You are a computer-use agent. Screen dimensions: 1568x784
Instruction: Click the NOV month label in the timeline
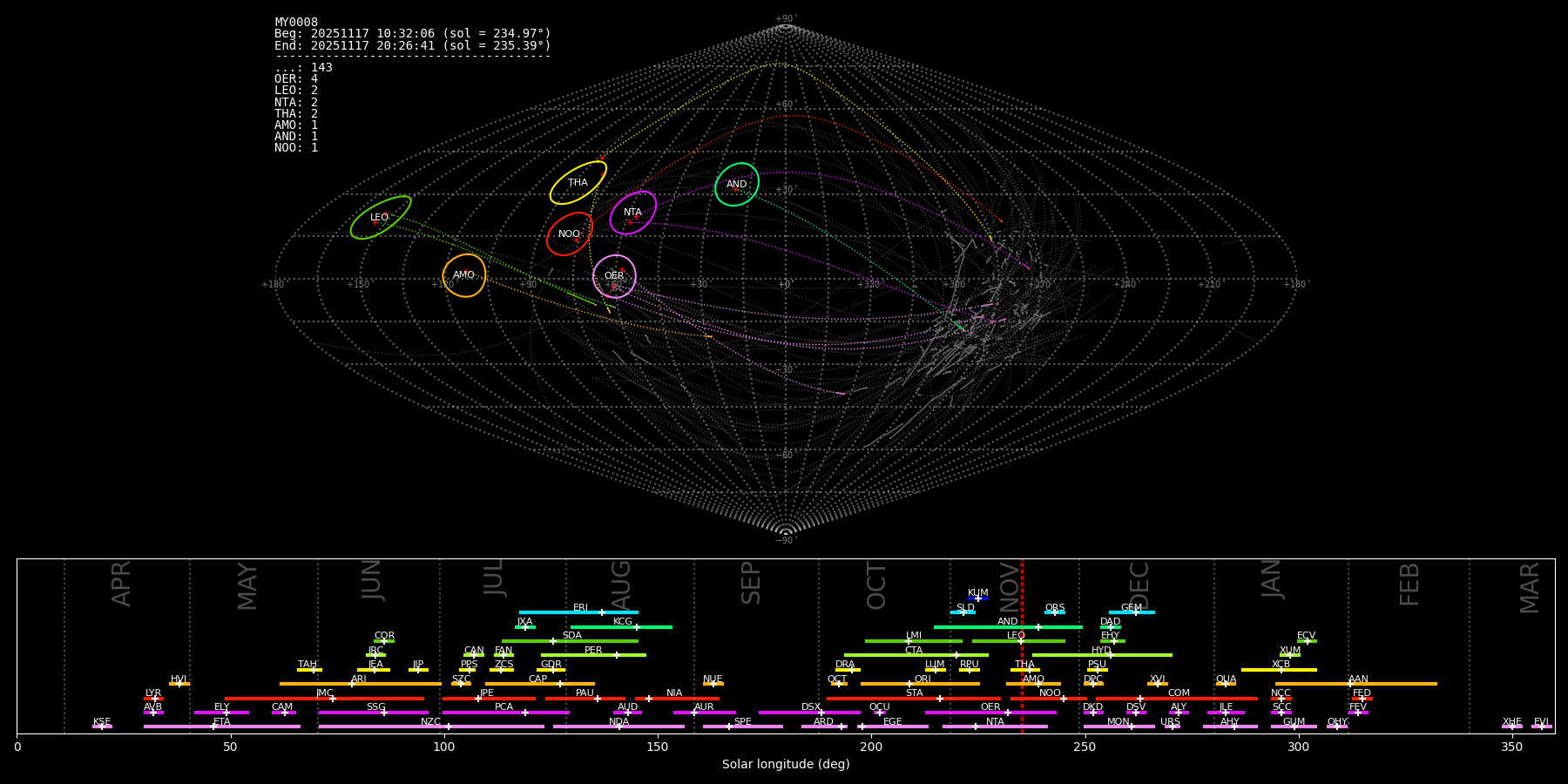[x=1009, y=586]
